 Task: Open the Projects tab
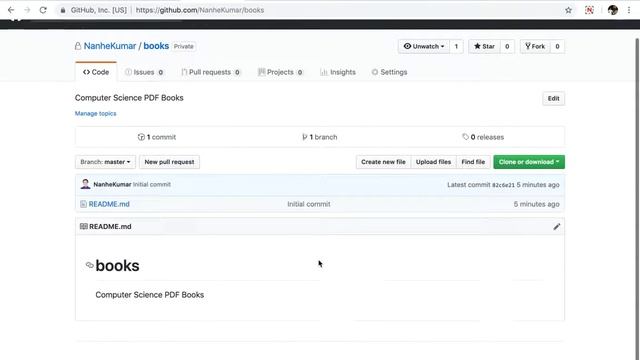click(280, 72)
